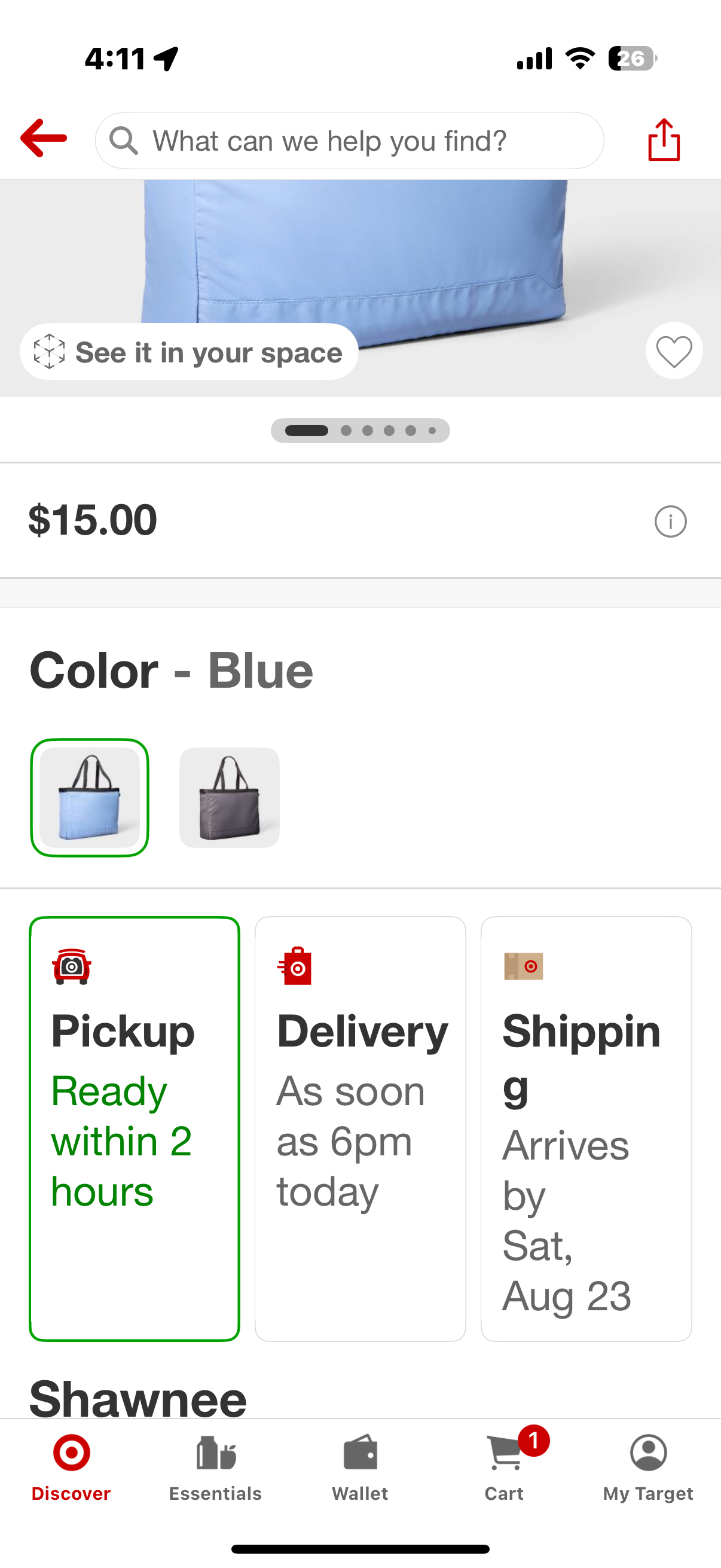
Task: Tap the red back arrow
Action: click(x=43, y=138)
